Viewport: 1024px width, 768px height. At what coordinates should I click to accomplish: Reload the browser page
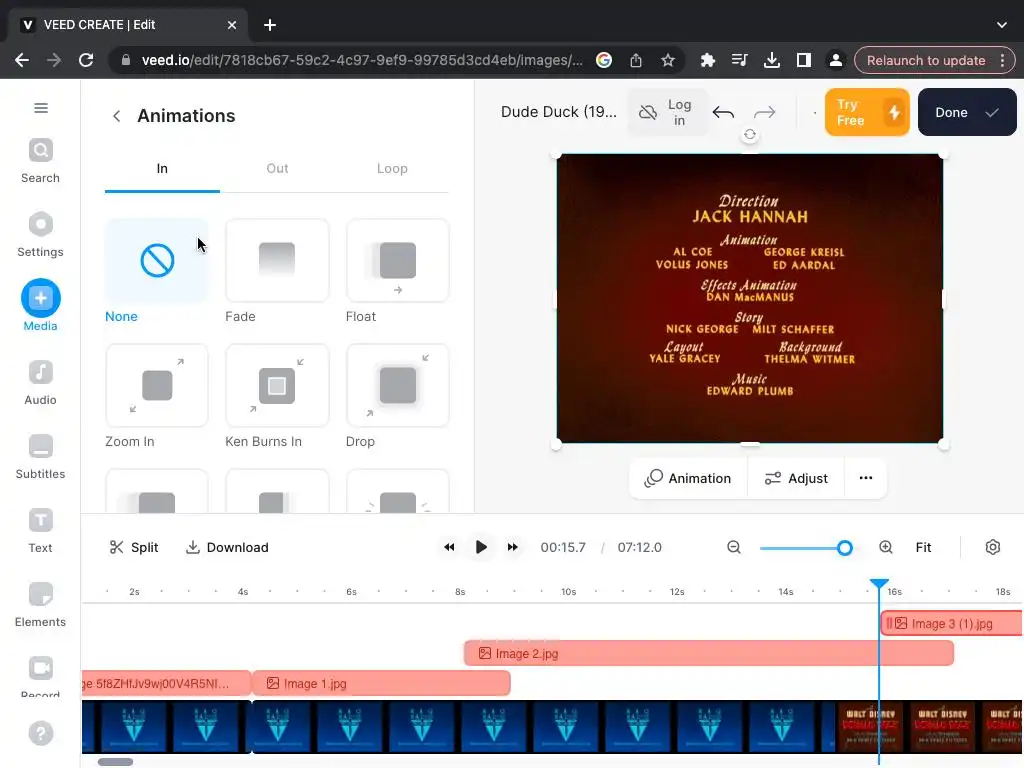pos(86,60)
